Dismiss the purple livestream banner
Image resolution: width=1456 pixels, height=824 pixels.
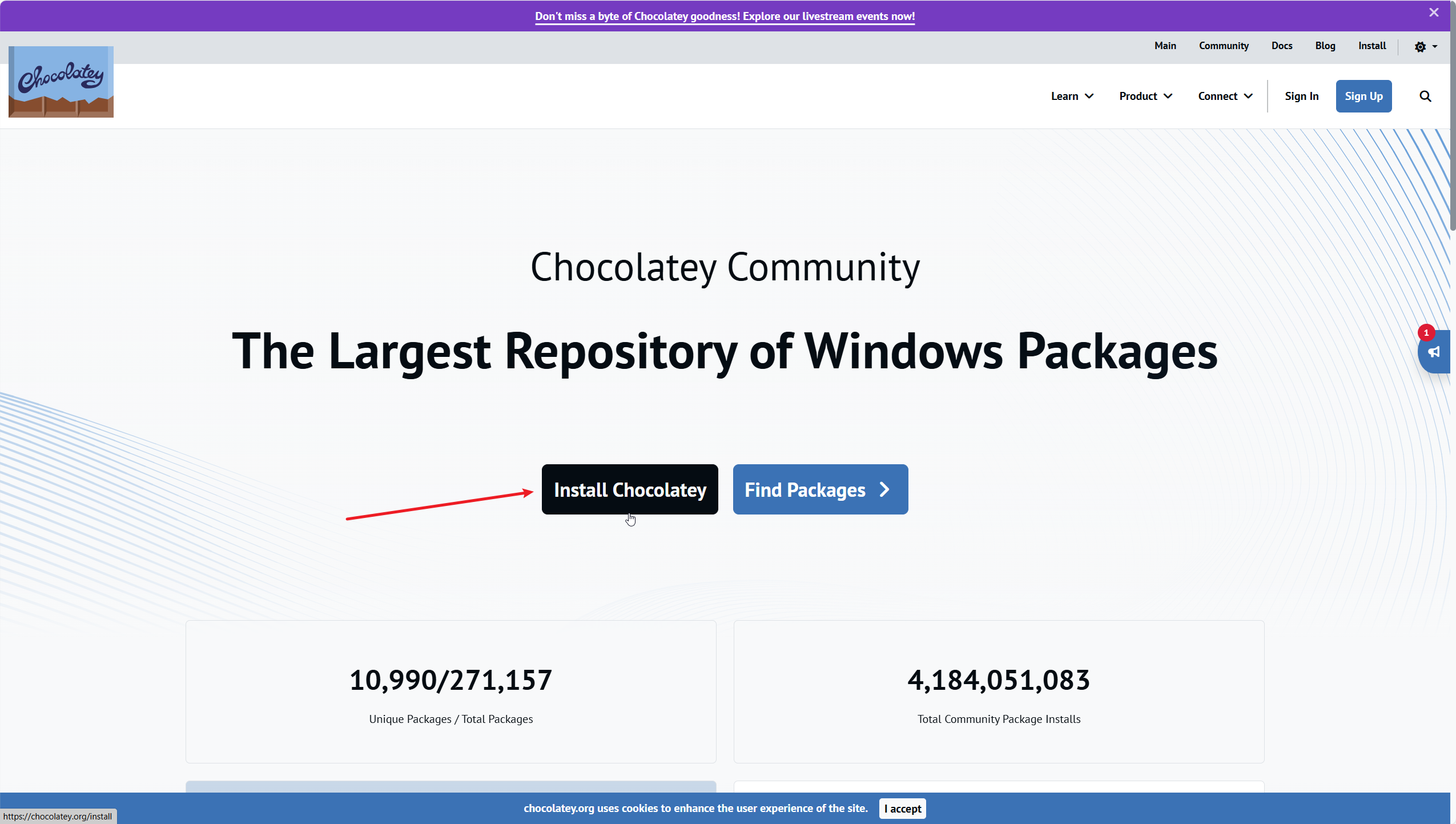[x=1434, y=13]
